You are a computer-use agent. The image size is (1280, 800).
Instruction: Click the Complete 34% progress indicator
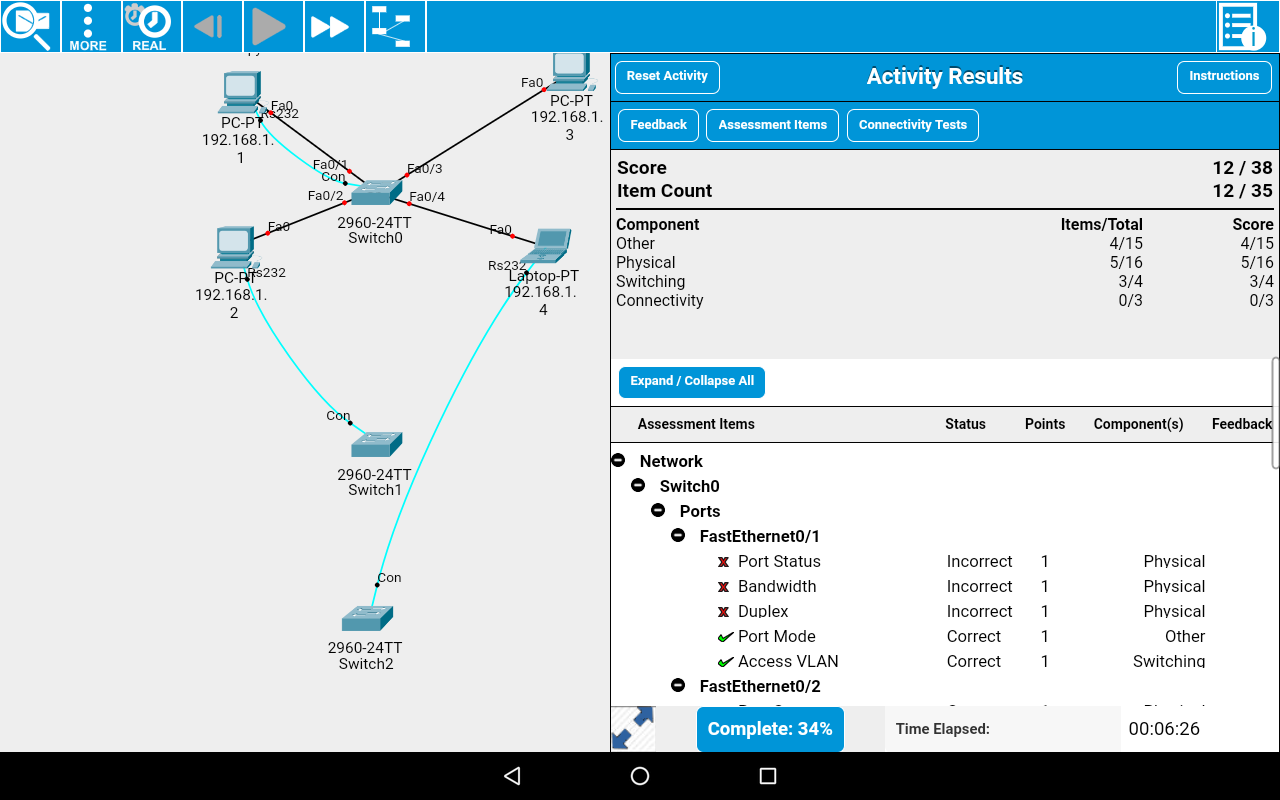click(x=769, y=729)
